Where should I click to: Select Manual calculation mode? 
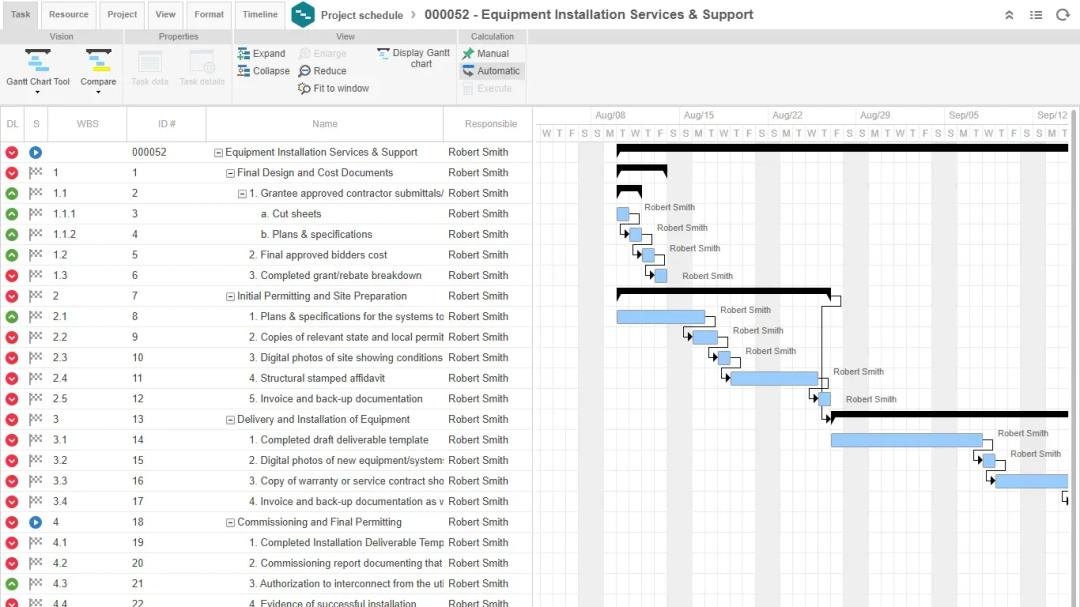[x=468, y=54]
